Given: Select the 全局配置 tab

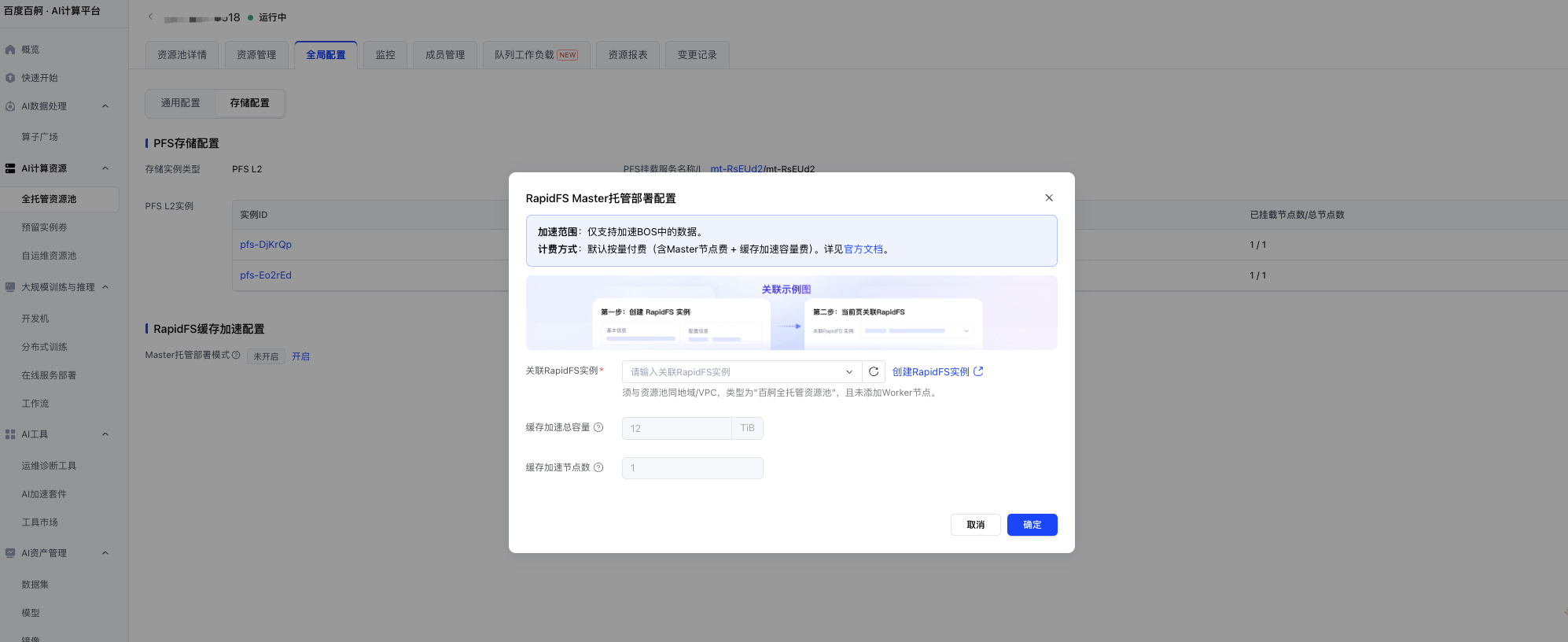Looking at the screenshot, I should click(326, 55).
